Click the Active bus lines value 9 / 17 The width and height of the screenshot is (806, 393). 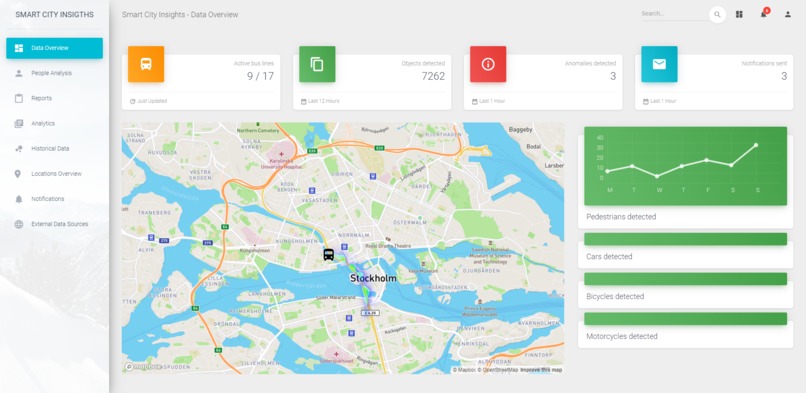pyautogui.click(x=260, y=77)
